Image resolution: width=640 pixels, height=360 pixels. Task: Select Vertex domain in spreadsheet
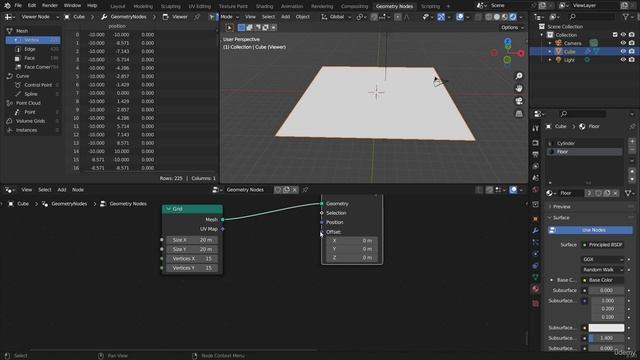(33, 40)
